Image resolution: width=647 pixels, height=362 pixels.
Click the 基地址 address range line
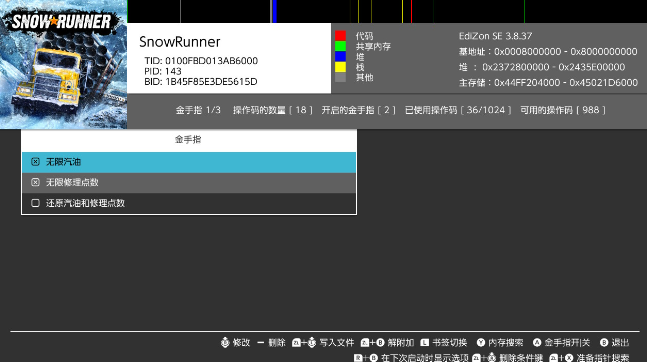548,52
